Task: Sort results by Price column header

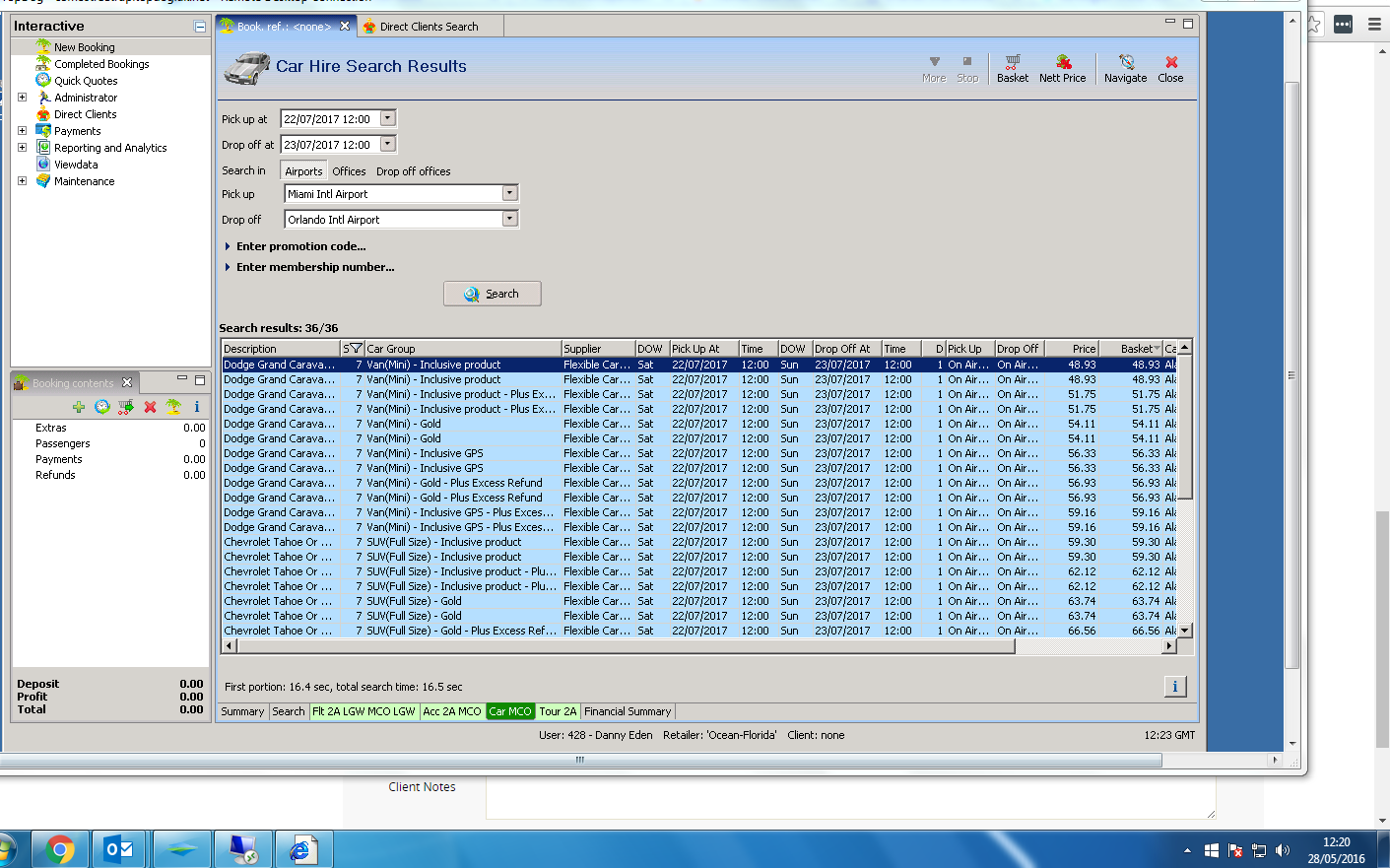Action: coord(1071,349)
